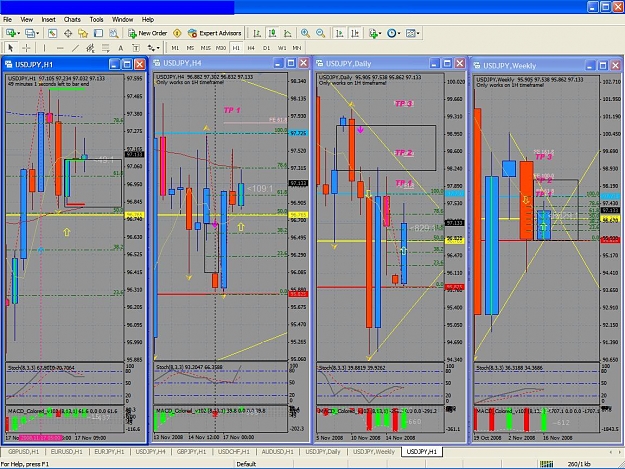Viewport: 625px width, 469px height.
Task: Switch to M15 timeframe
Action: pos(205,48)
